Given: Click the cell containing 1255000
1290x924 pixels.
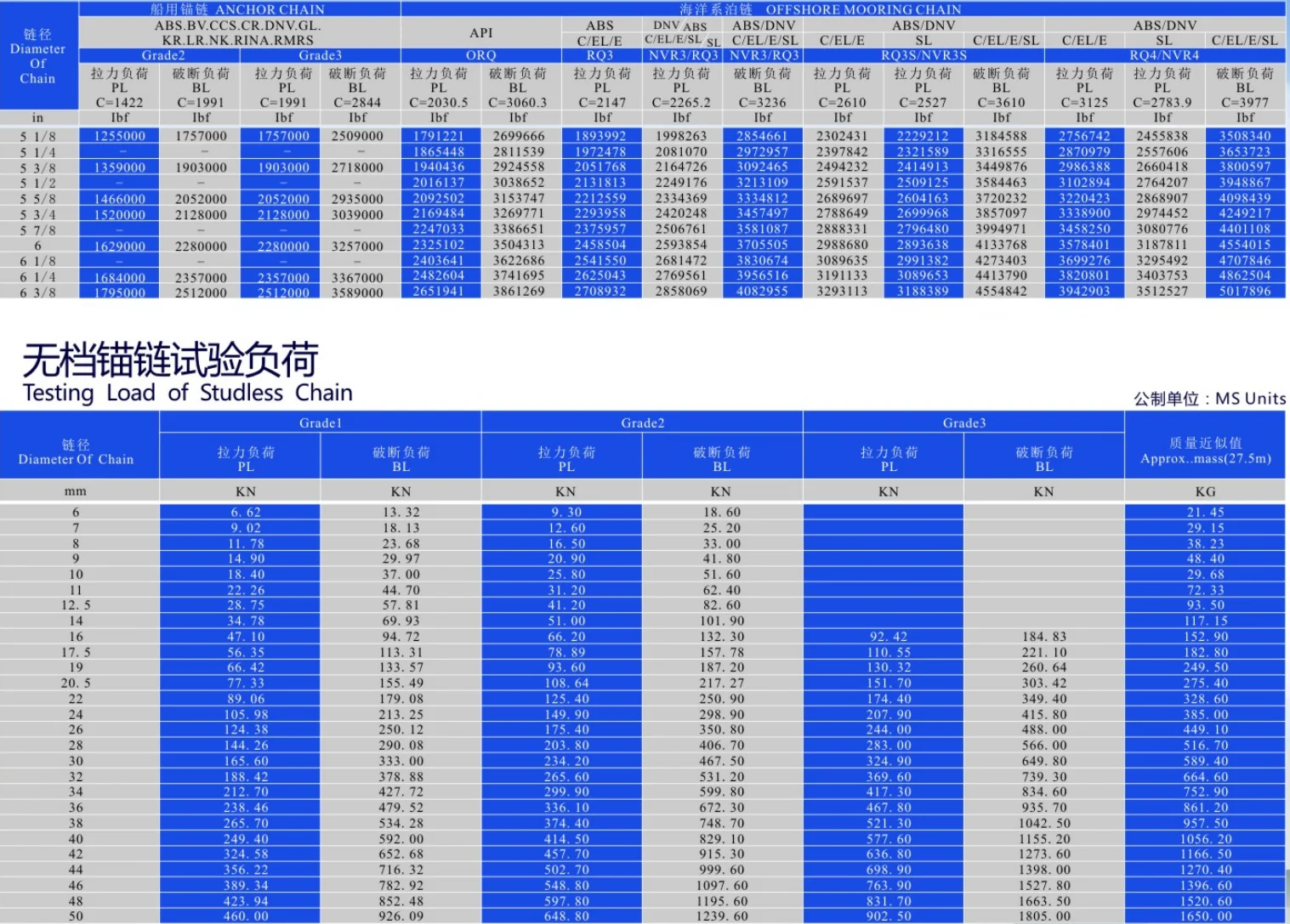Looking at the screenshot, I should pyautogui.click(x=119, y=136).
